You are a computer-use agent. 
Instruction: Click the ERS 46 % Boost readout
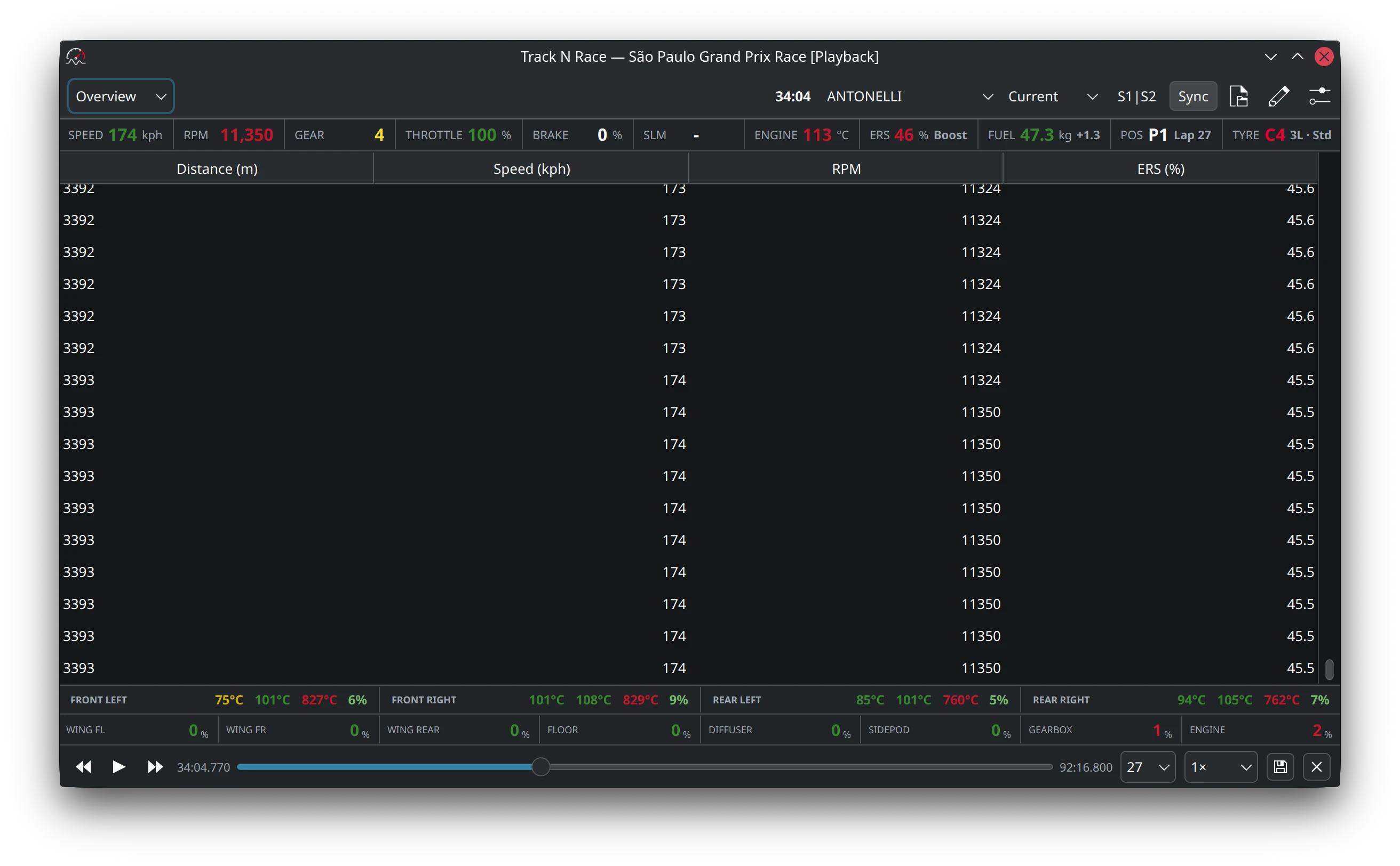(x=918, y=135)
